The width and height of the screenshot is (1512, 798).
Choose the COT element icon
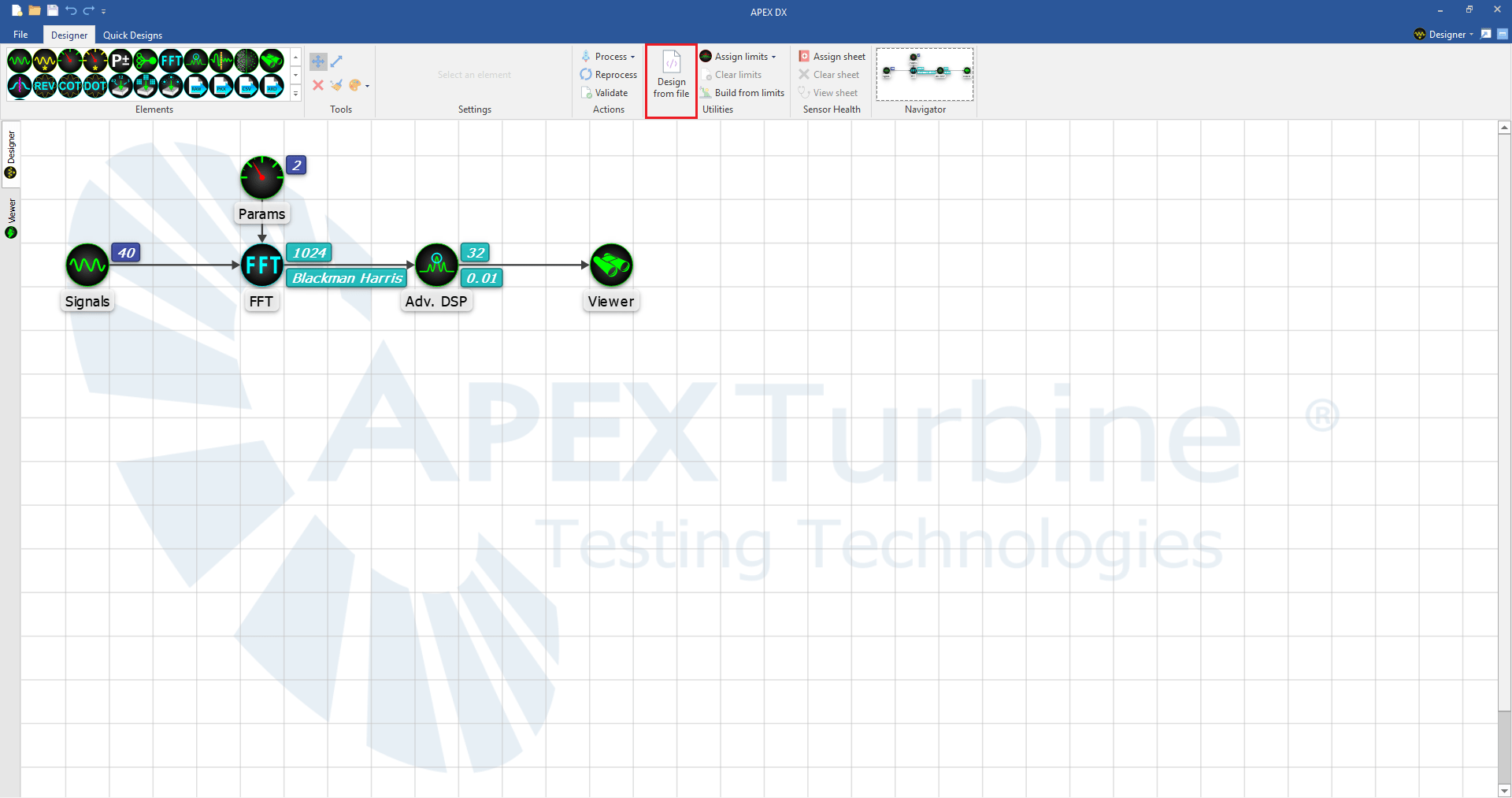[70, 86]
